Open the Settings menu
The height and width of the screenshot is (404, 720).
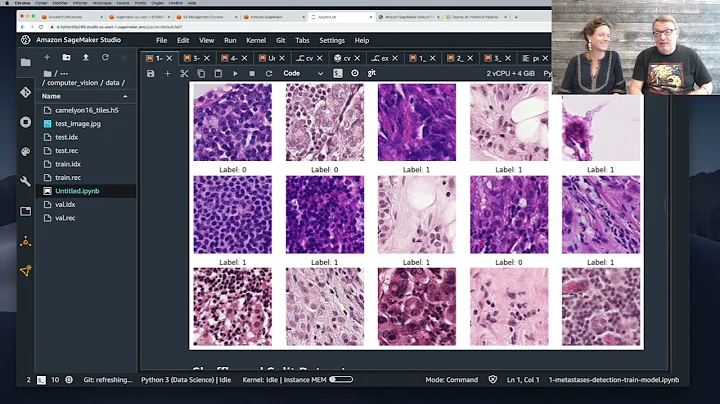click(x=332, y=40)
